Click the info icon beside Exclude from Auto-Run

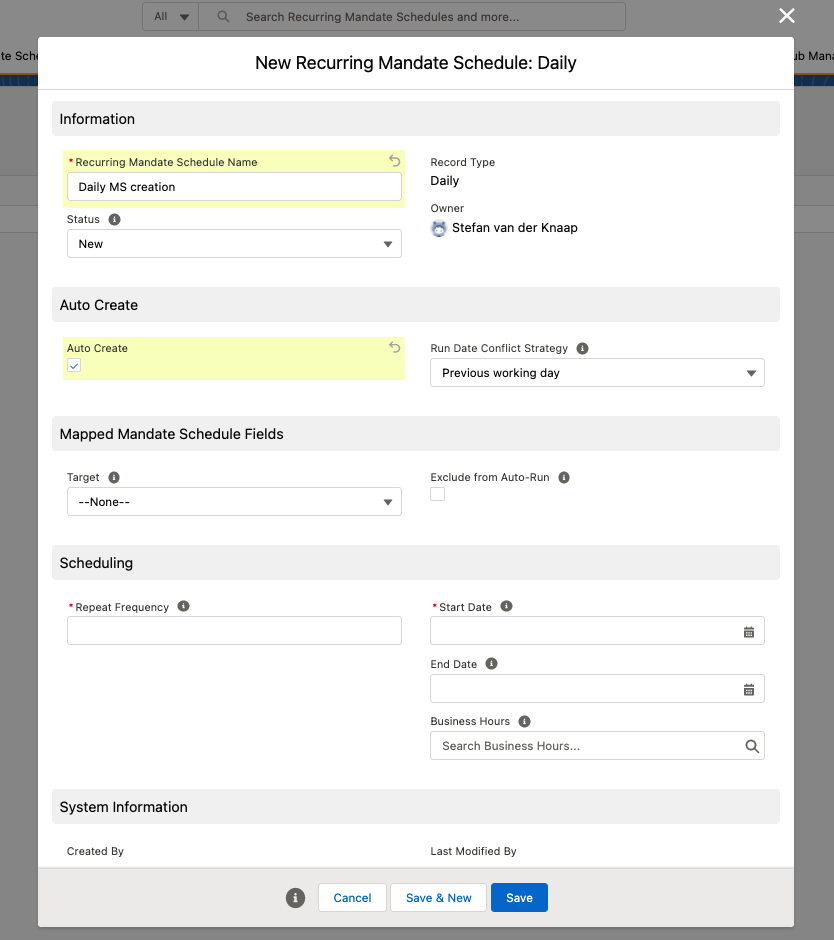click(x=563, y=477)
